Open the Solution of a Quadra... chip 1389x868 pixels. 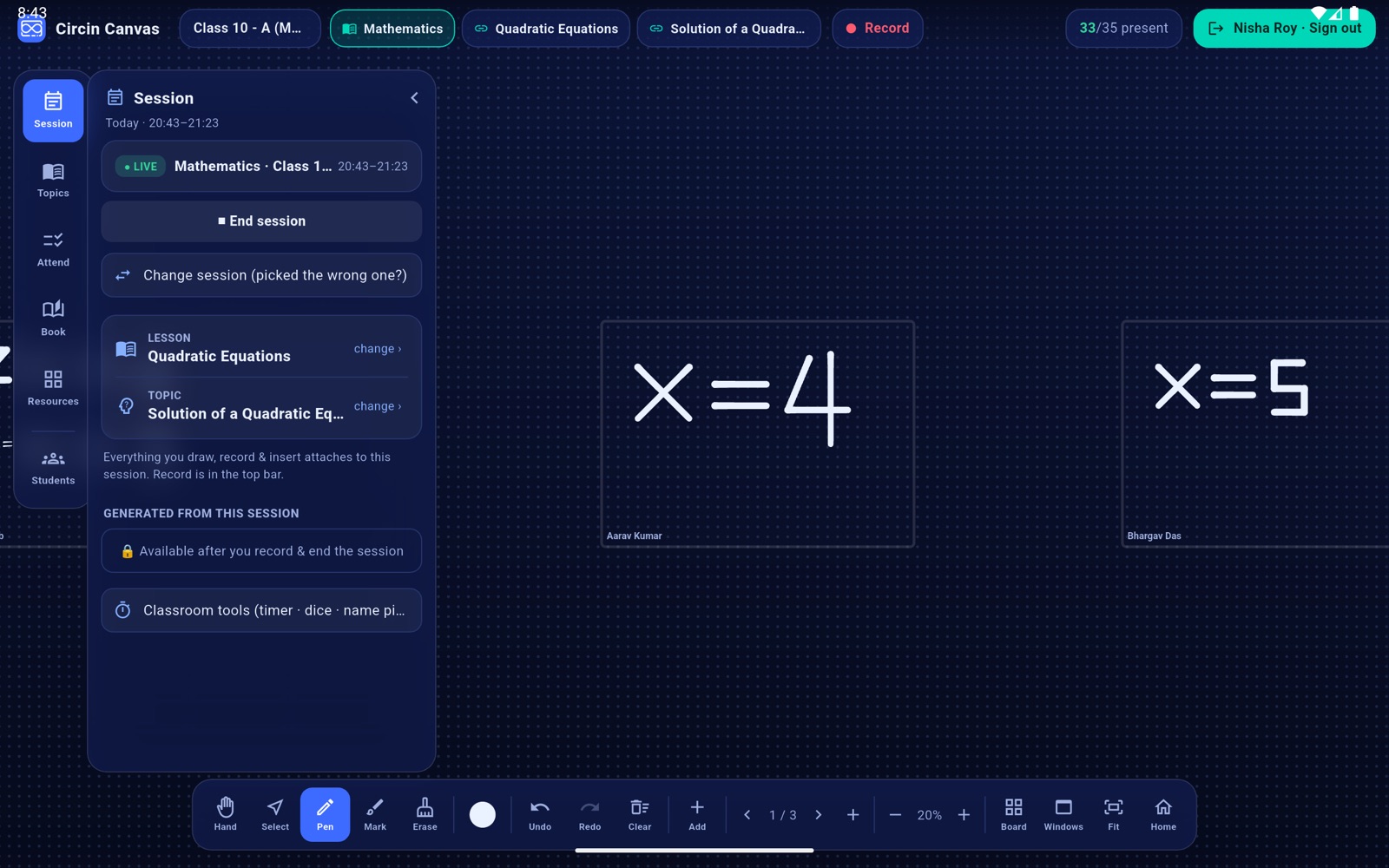click(728, 29)
